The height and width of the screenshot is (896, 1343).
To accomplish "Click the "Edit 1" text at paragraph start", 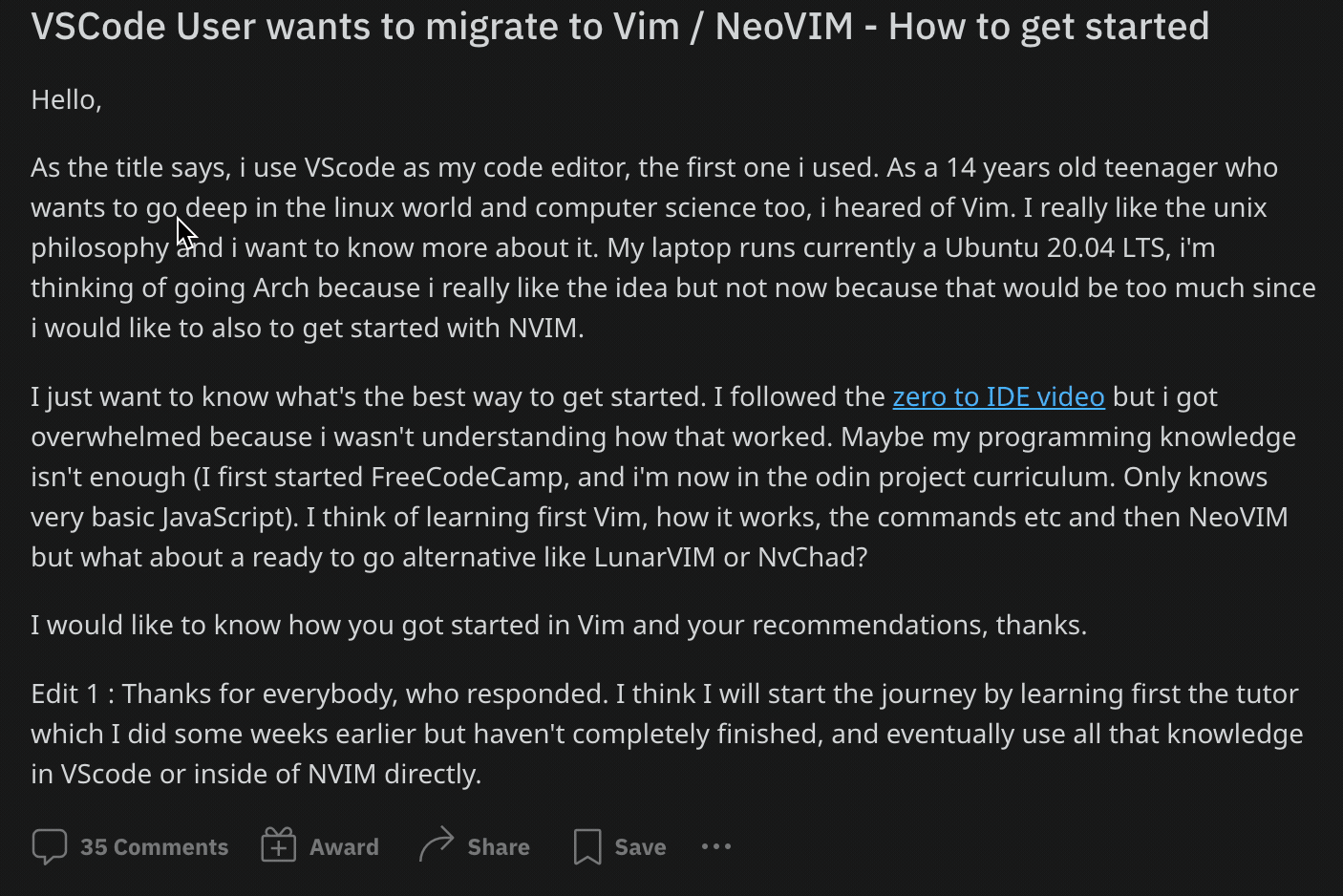I will click(x=65, y=693).
